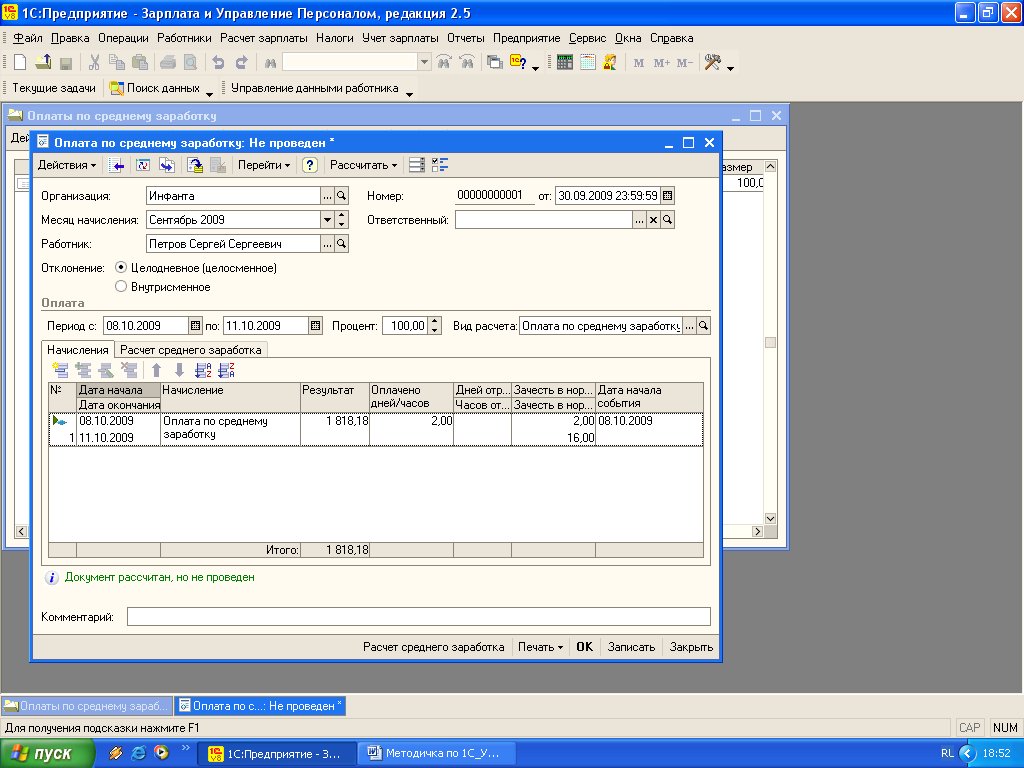
Task: Select the 'Целодневное (целосменное)' radio button
Action: [121, 268]
